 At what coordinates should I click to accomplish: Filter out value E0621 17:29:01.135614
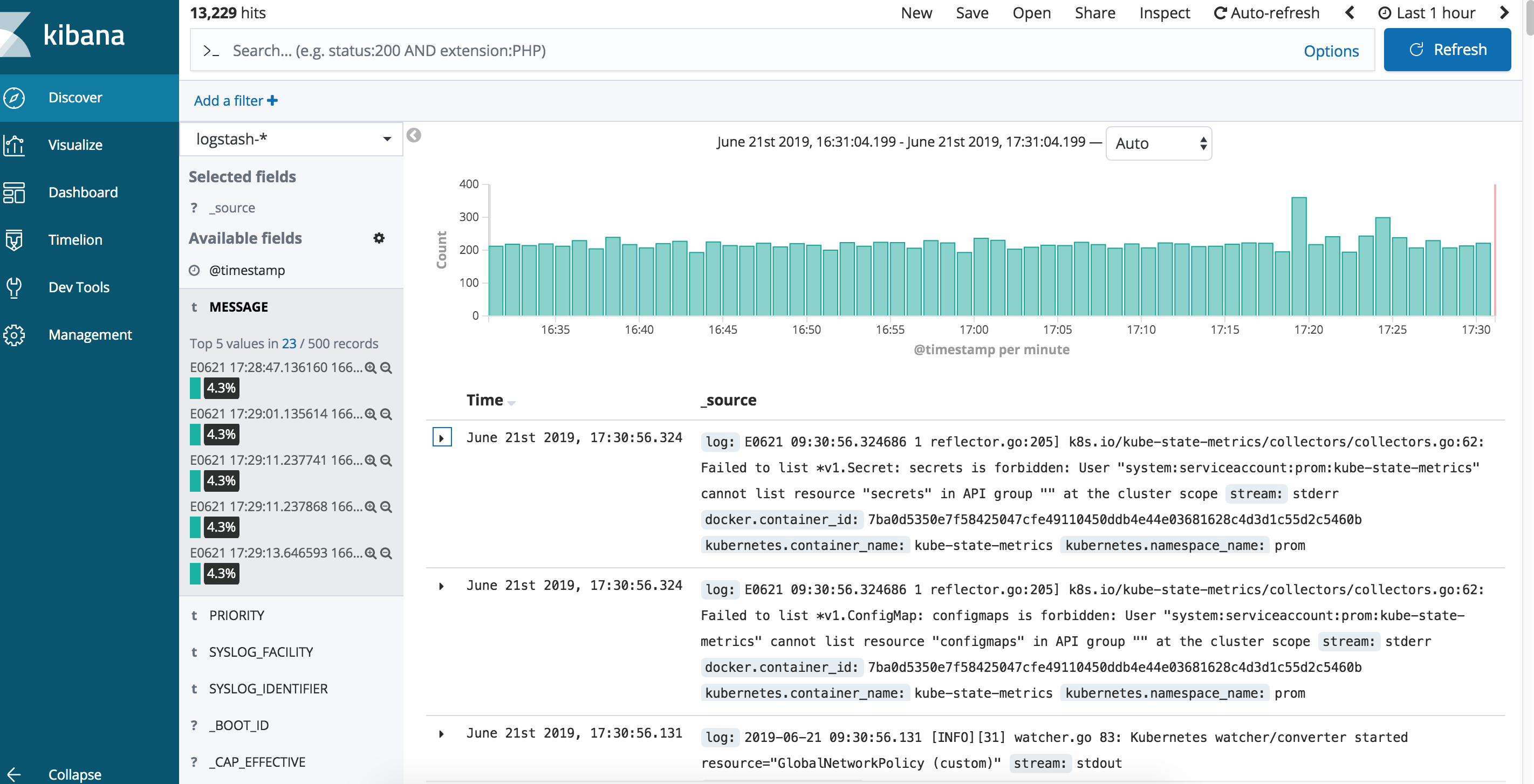[x=386, y=414]
